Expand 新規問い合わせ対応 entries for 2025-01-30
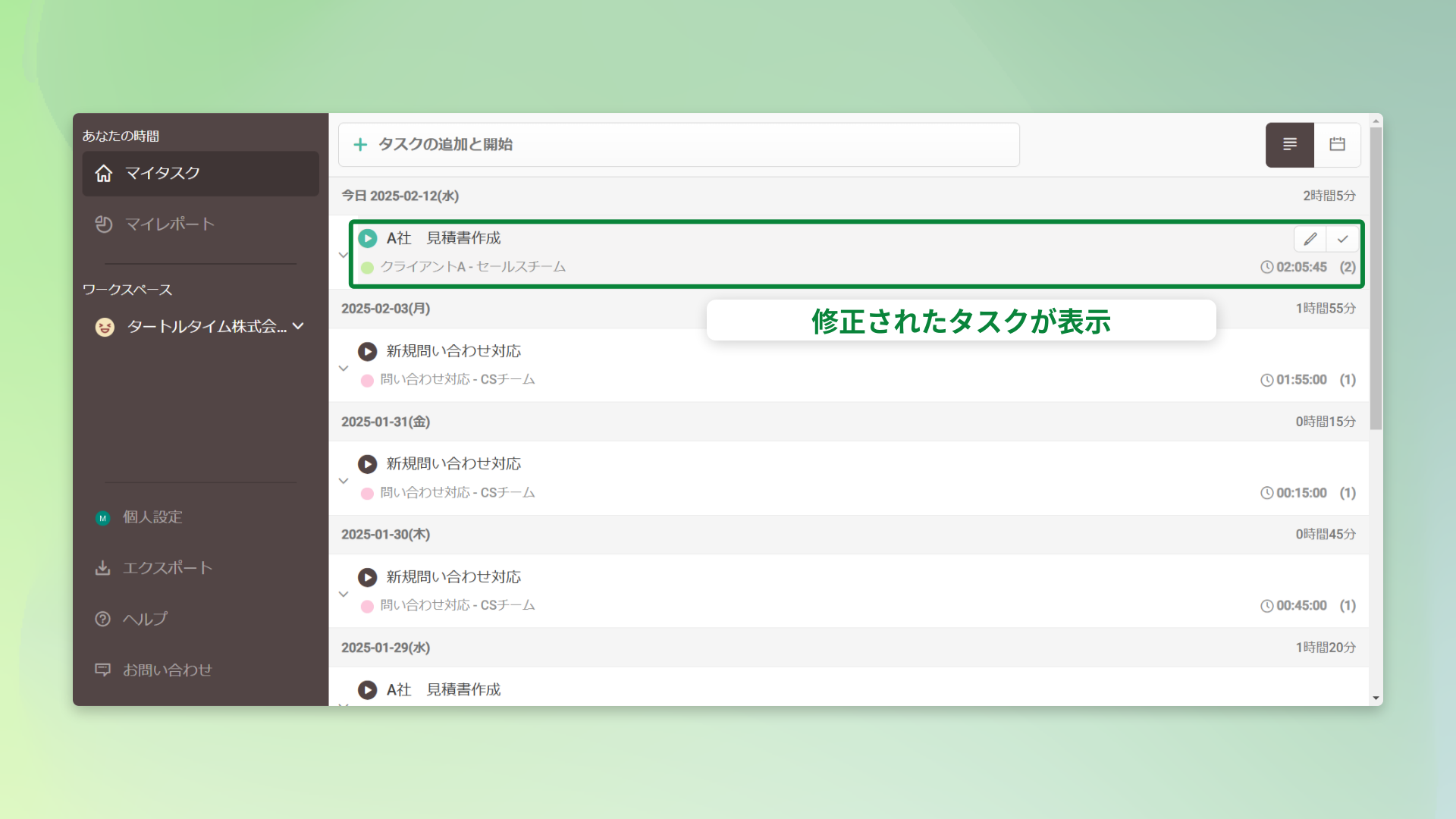1456x819 pixels. coord(343,593)
